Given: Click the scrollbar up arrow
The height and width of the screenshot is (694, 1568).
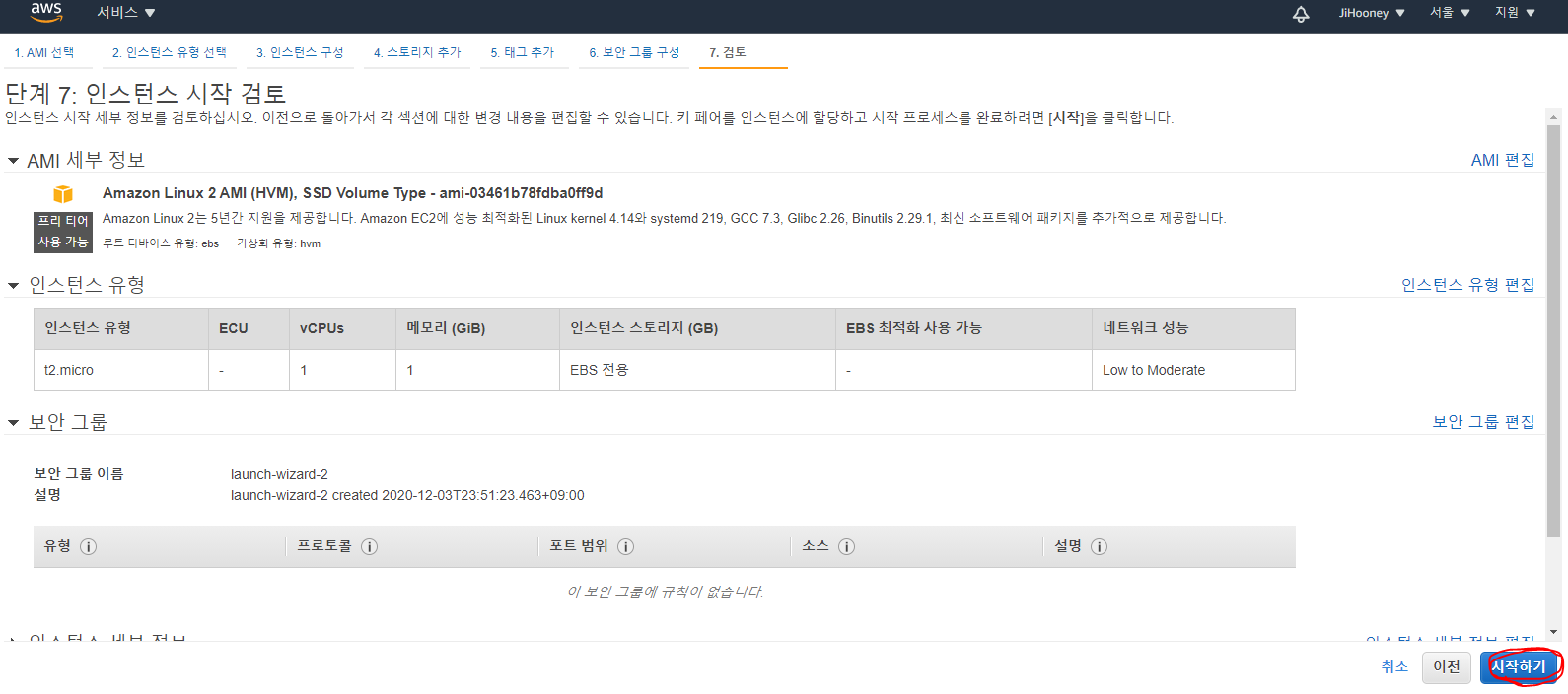Looking at the screenshot, I should (1553, 116).
